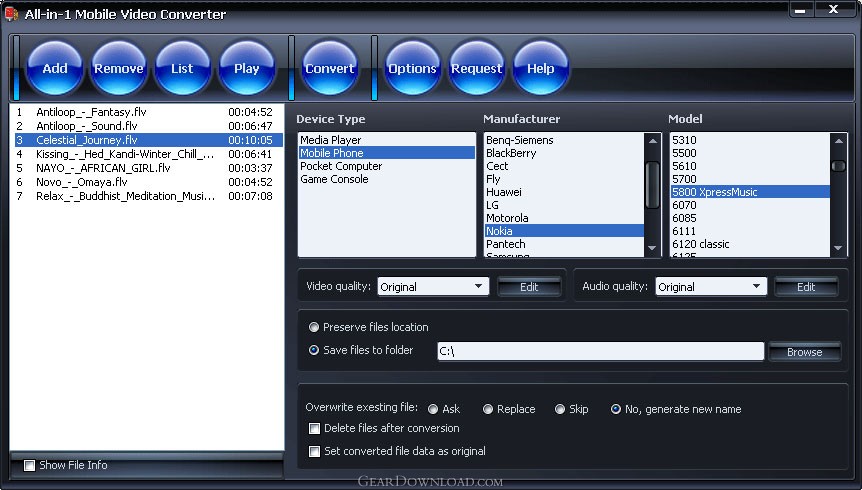Viewport: 862px width, 490px height.
Task: Select model 6070
Action: point(750,205)
